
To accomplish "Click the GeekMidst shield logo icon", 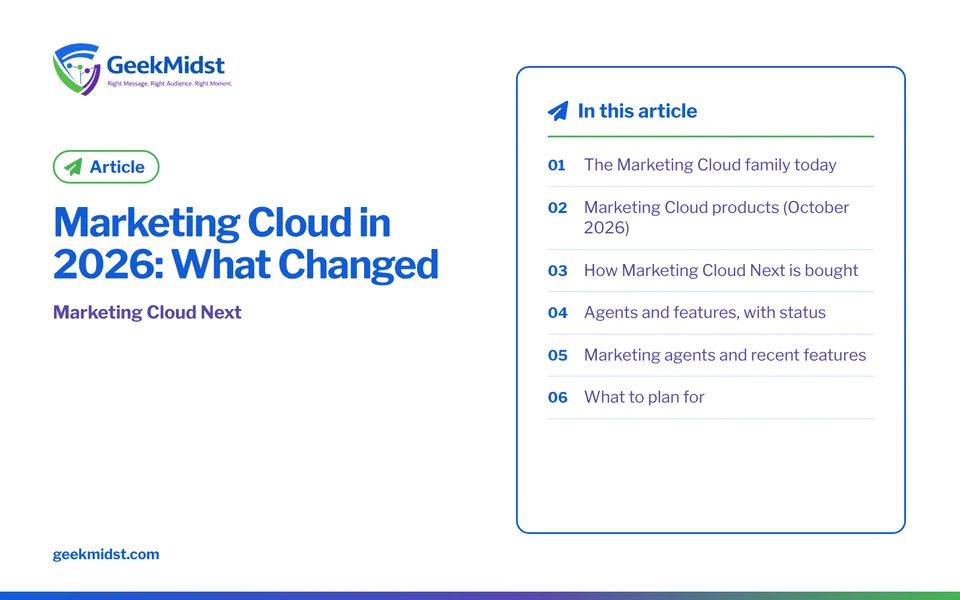I will tap(77, 69).
